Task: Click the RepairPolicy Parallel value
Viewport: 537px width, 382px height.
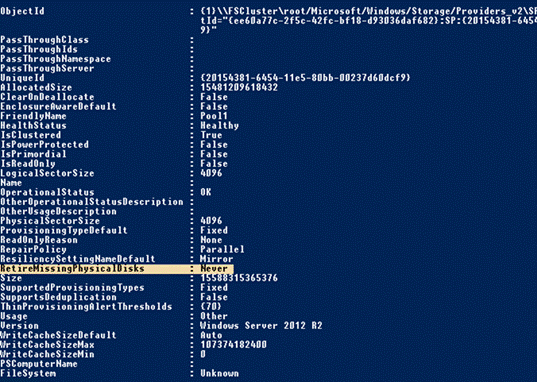Action: pos(222,249)
